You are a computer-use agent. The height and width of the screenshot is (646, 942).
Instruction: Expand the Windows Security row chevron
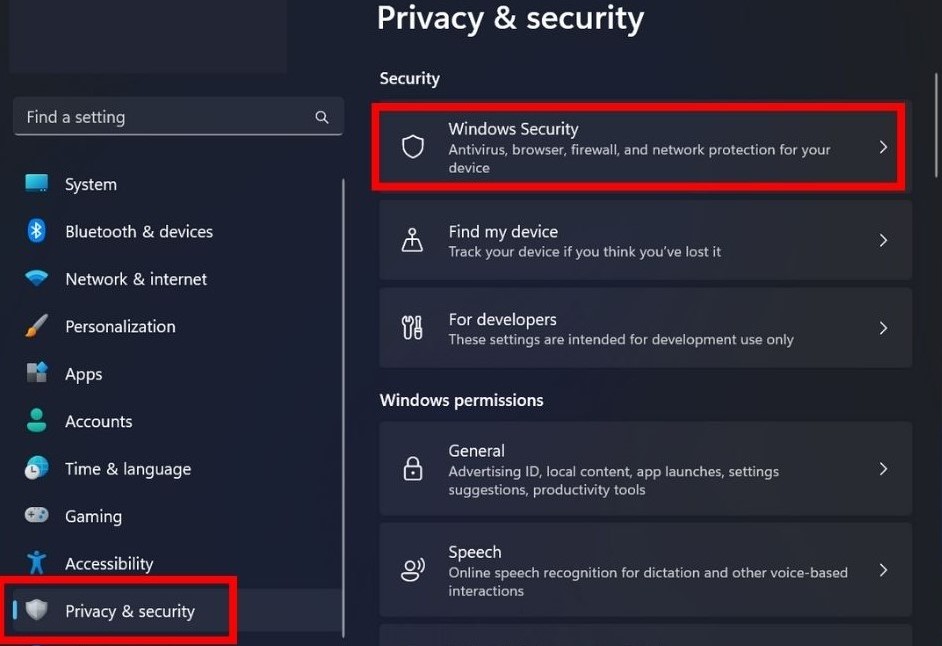[x=883, y=146]
